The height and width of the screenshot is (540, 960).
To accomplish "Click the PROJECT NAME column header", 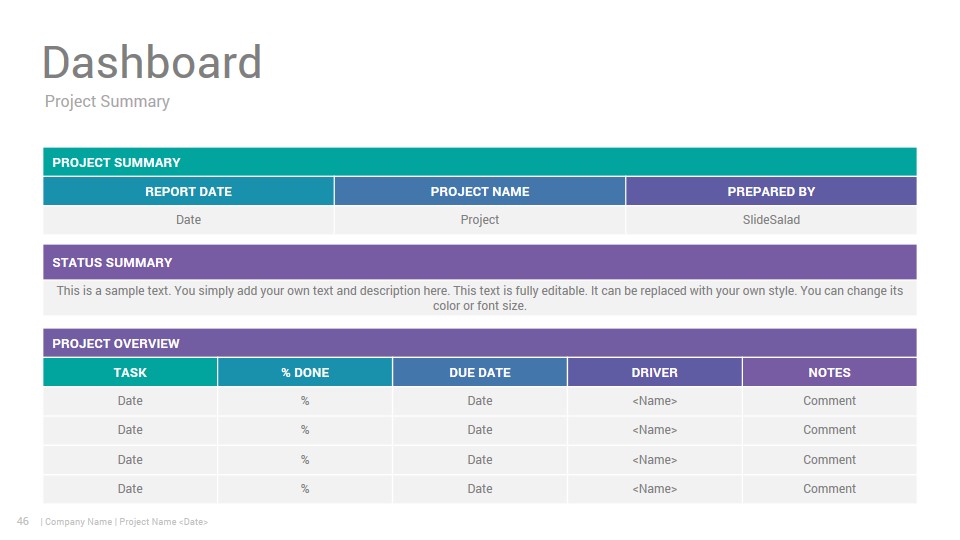I will (x=480, y=192).
